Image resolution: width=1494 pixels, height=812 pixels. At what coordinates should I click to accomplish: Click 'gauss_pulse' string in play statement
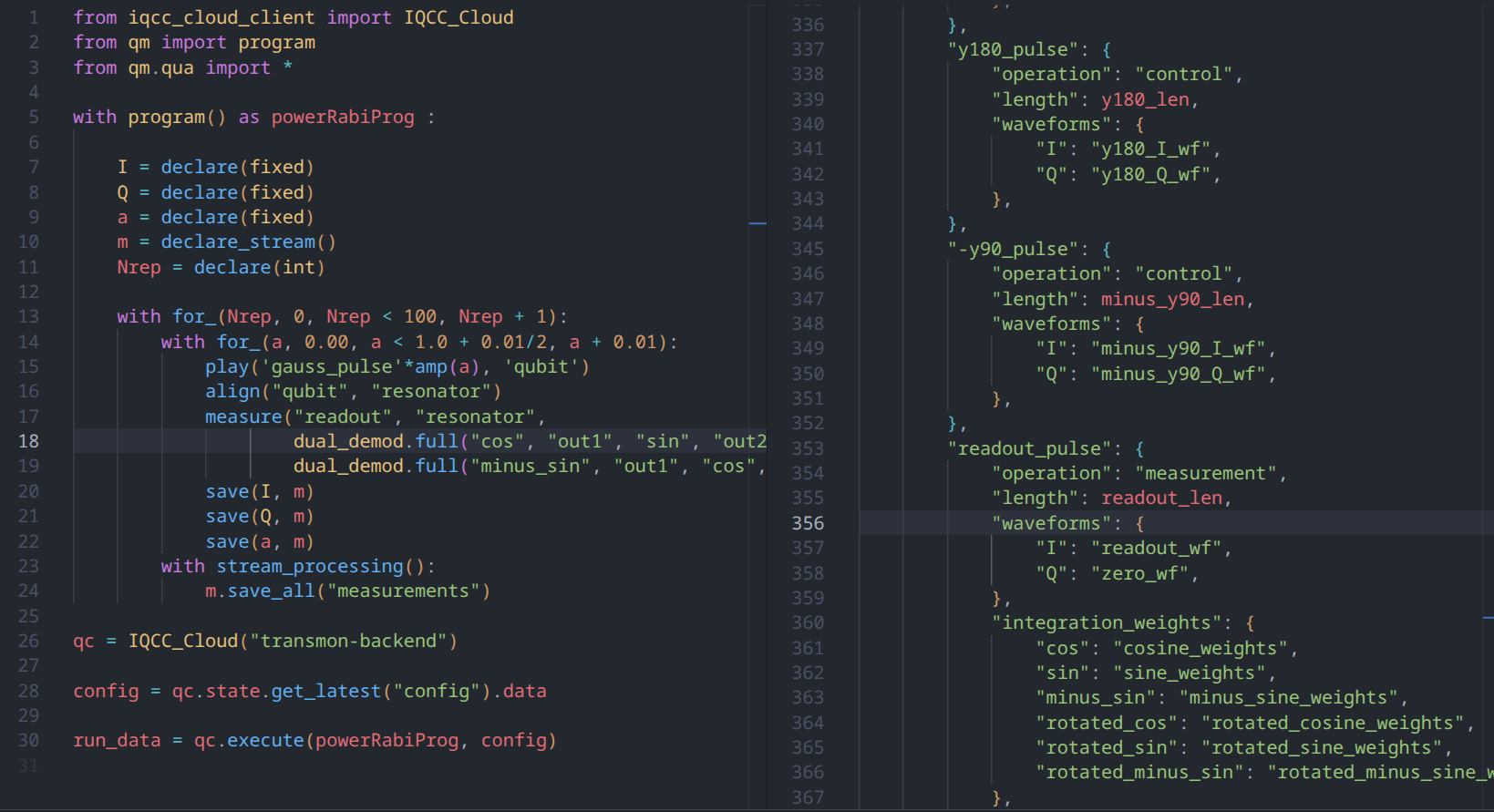(x=332, y=366)
